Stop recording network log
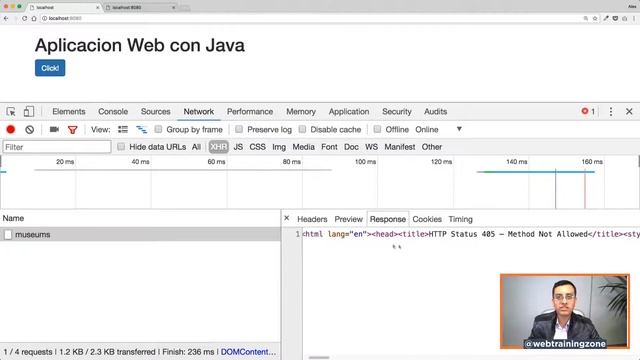640x360 pixels. point(11,130)
